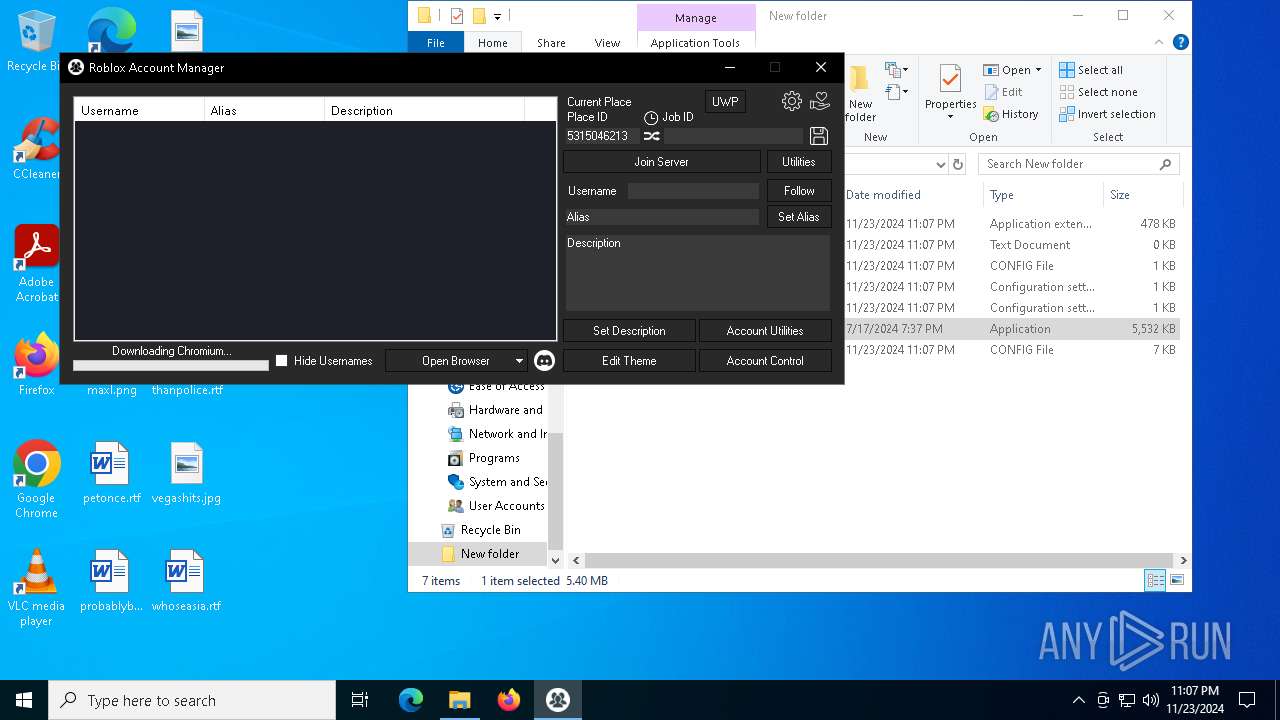Expand the address bar history dropdown
Screen dimensions: 1280x720
(940, 164)
